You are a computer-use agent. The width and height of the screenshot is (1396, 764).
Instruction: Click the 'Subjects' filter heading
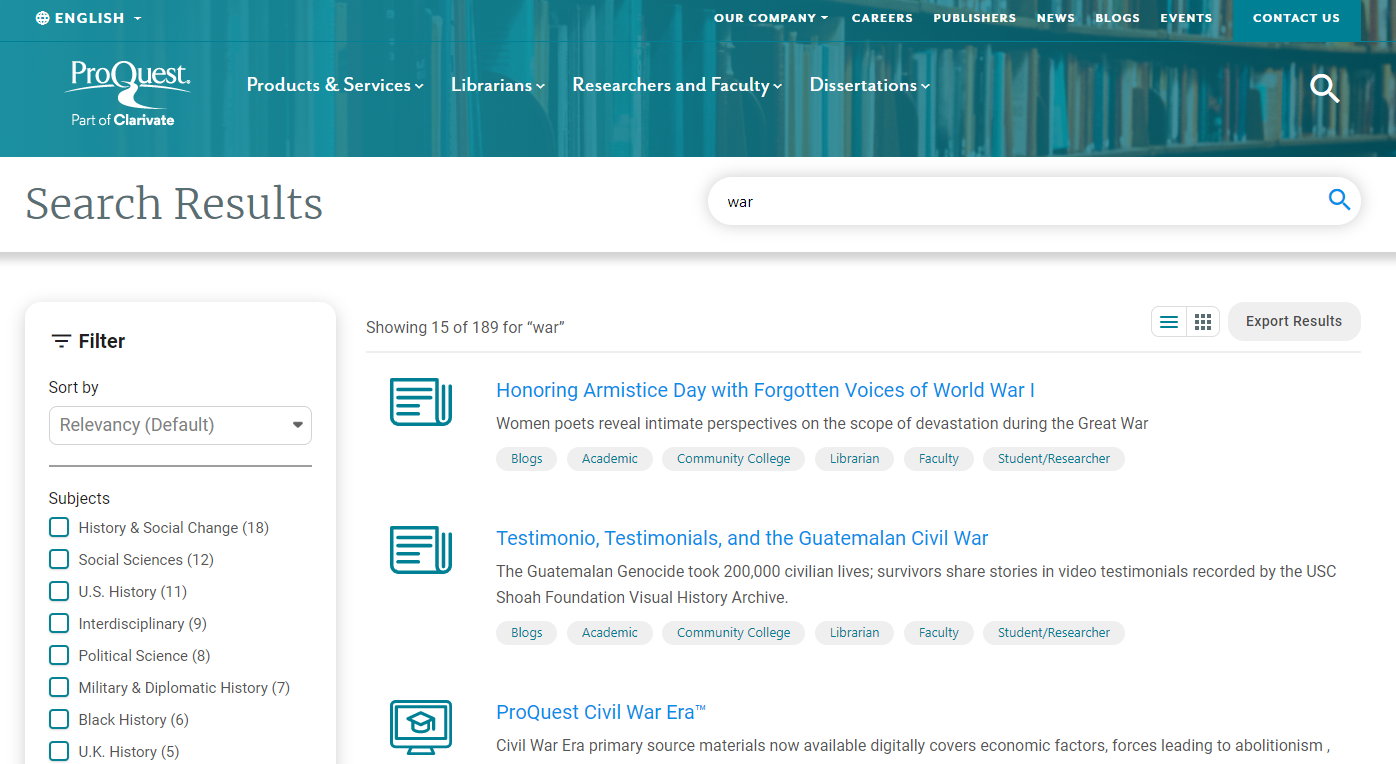79,498
